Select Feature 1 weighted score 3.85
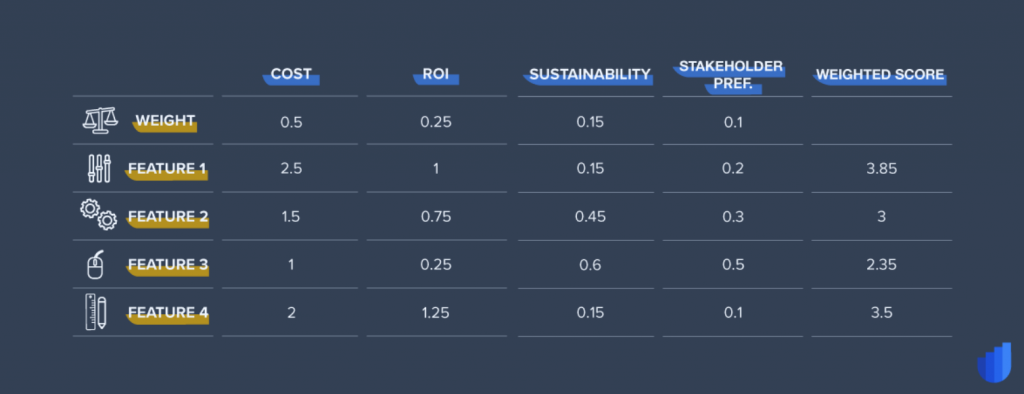The height and width of the screenshot is (394, 1024). 881,169
